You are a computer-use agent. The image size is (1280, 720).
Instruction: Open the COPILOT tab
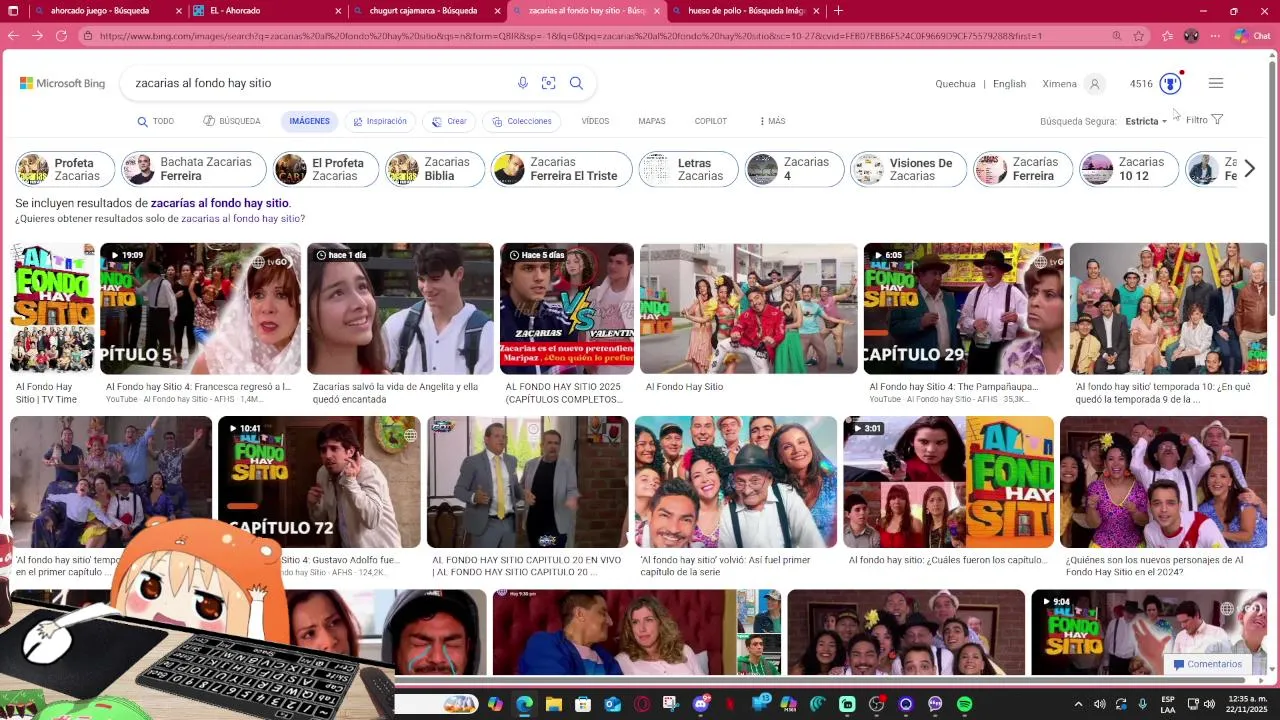(711, 121)
